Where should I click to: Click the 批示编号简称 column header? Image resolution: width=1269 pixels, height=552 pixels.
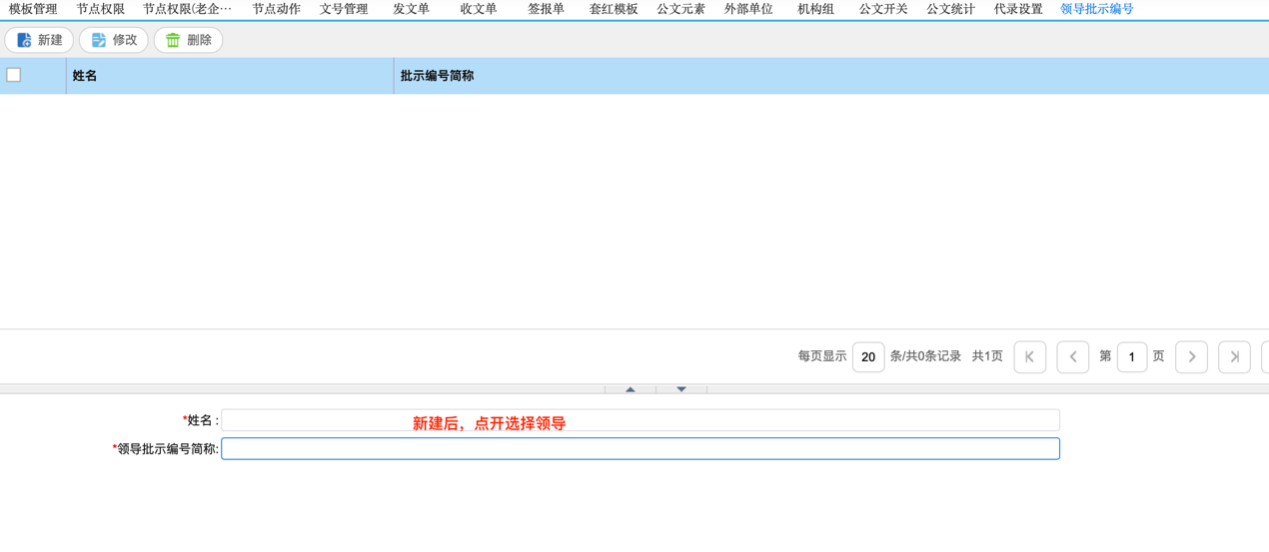437,76
